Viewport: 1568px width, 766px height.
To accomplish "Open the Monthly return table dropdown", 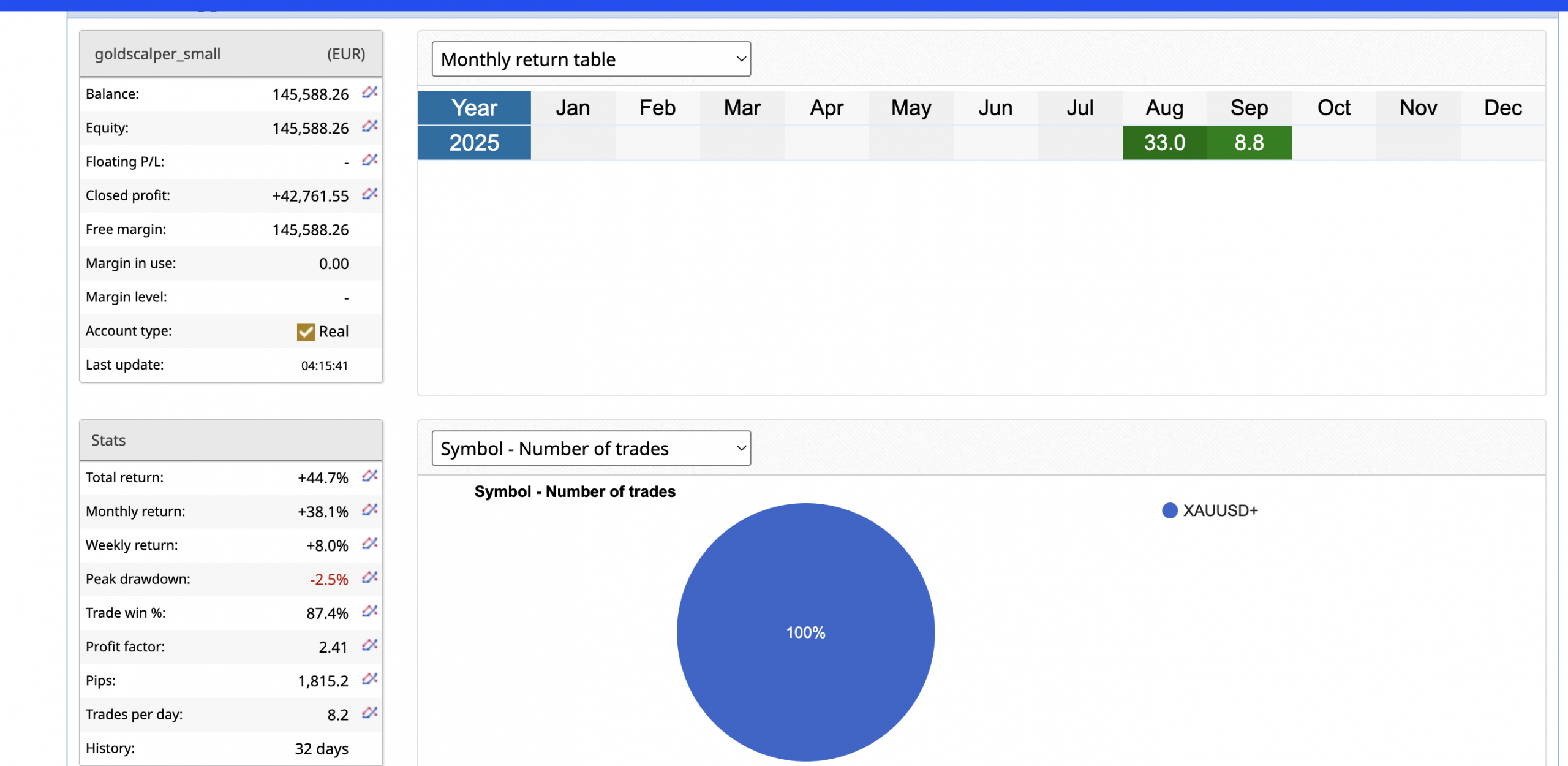I will tap(590, 59).
